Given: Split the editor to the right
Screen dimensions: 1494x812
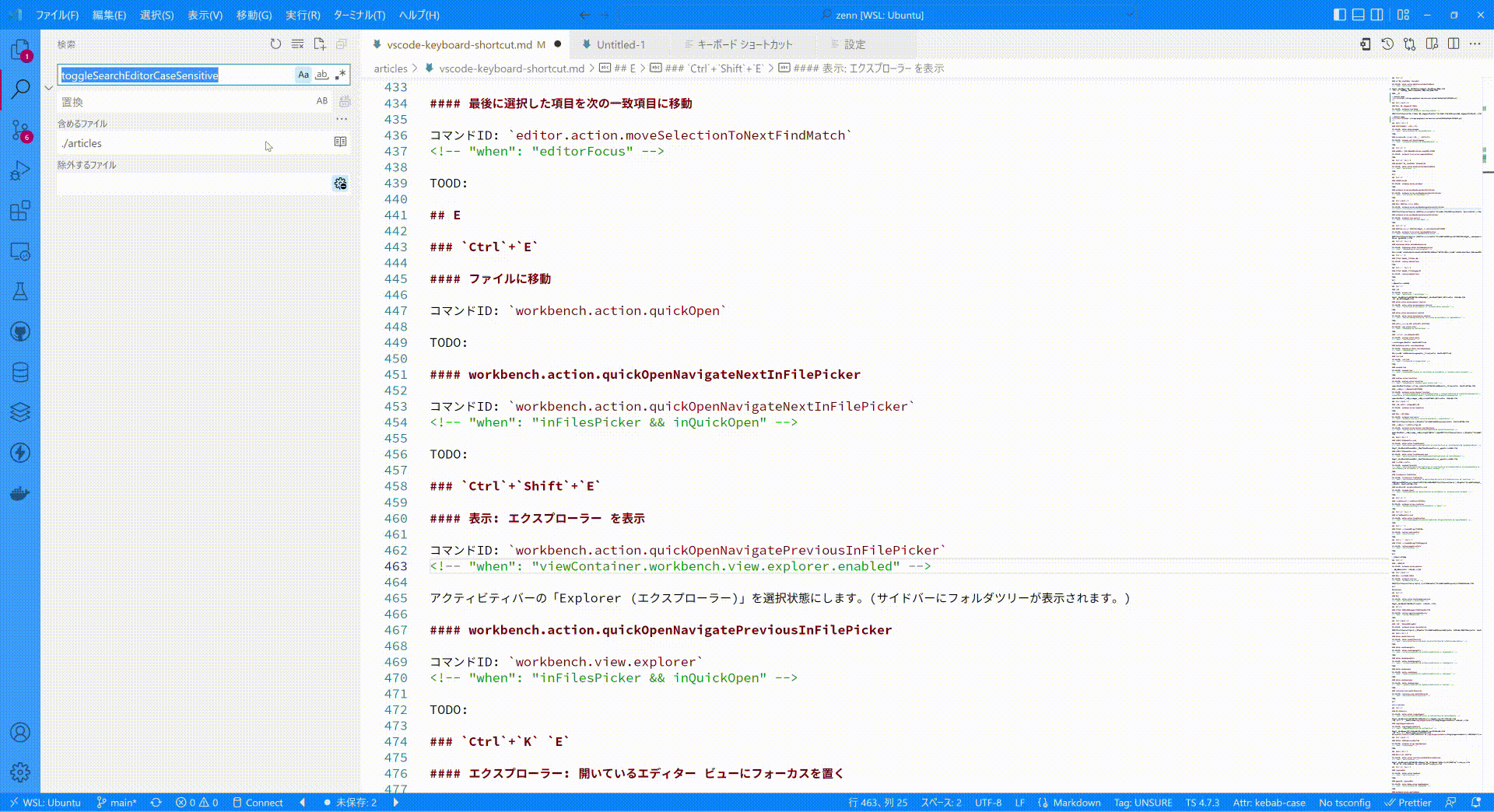Looking at the screenshot, I should tap(1454, 44).
